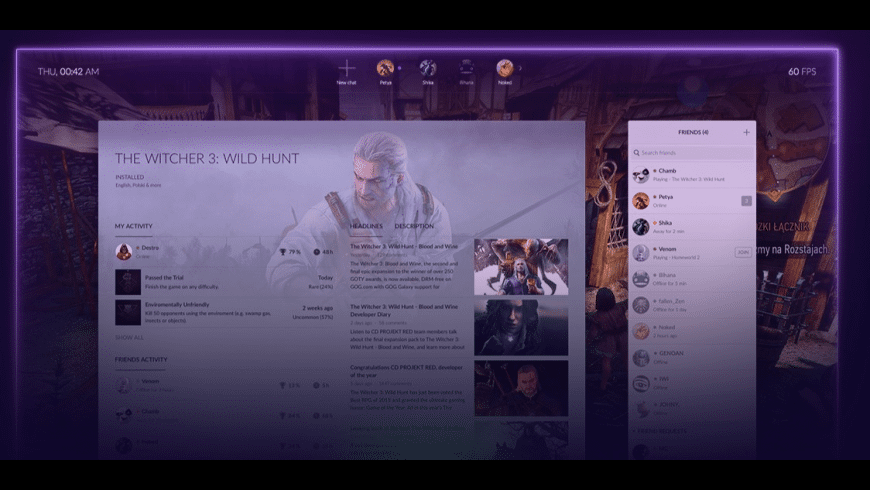Viewport: 870px width, 490px height.
Task: Open the My Activity section tab
Action: coord(134,226)
